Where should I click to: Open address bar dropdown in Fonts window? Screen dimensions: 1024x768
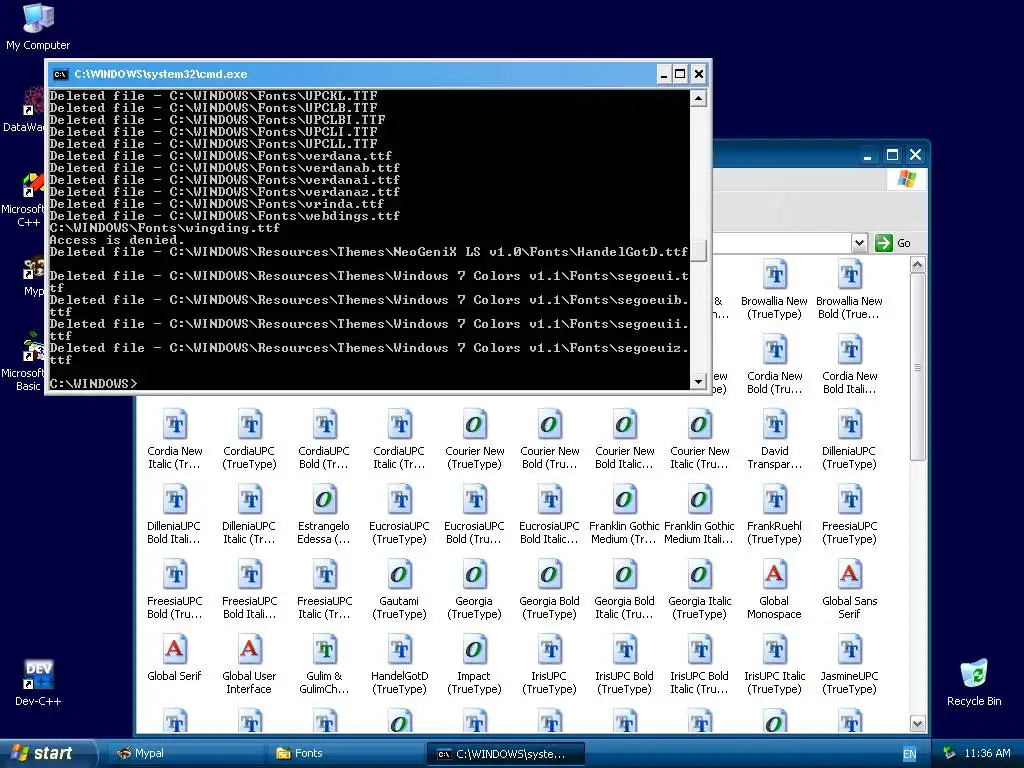point(859,243)
